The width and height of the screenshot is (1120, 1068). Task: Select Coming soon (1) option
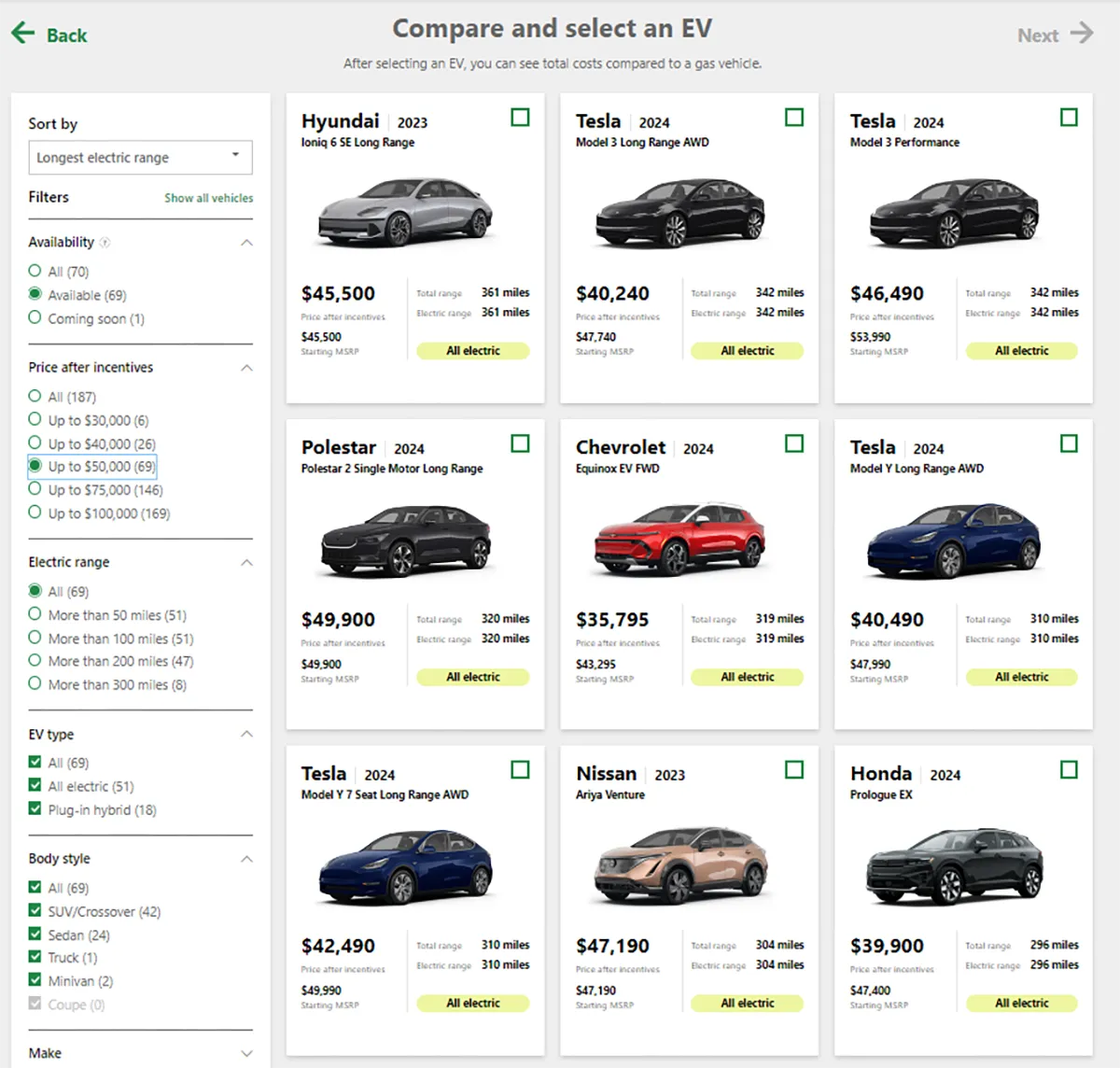35,317
